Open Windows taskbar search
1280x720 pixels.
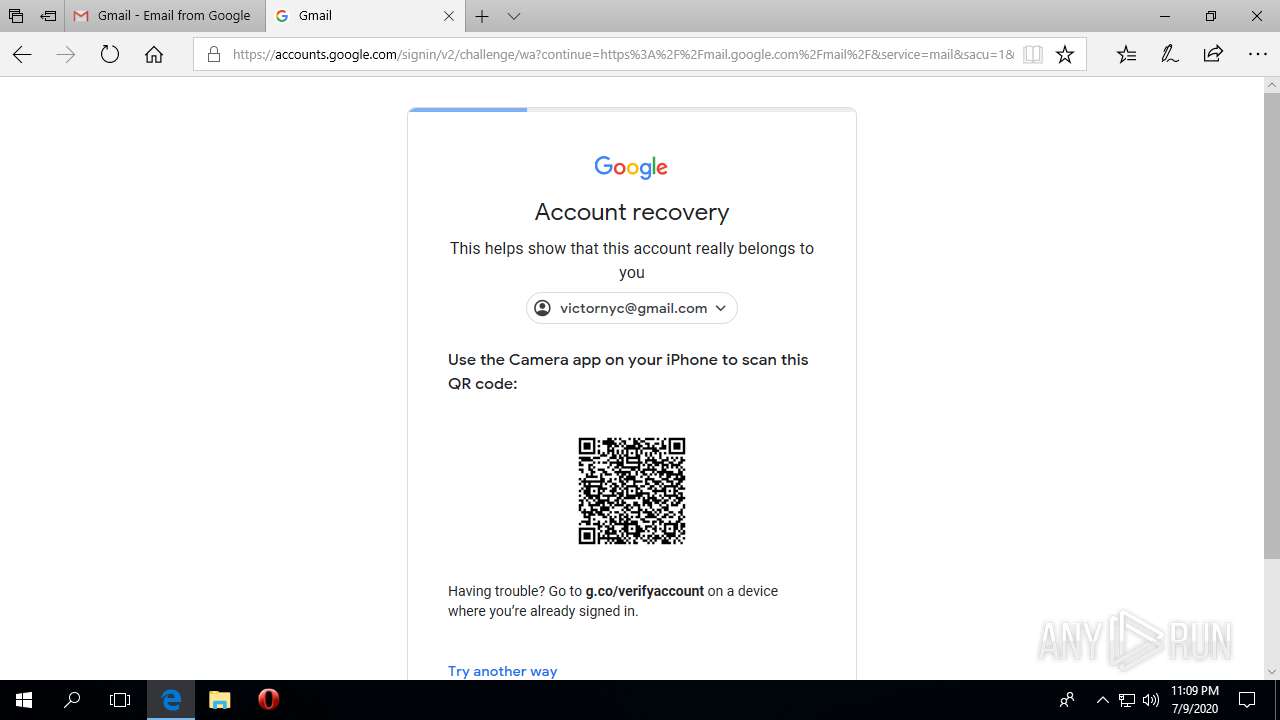[x=72, y=700]
